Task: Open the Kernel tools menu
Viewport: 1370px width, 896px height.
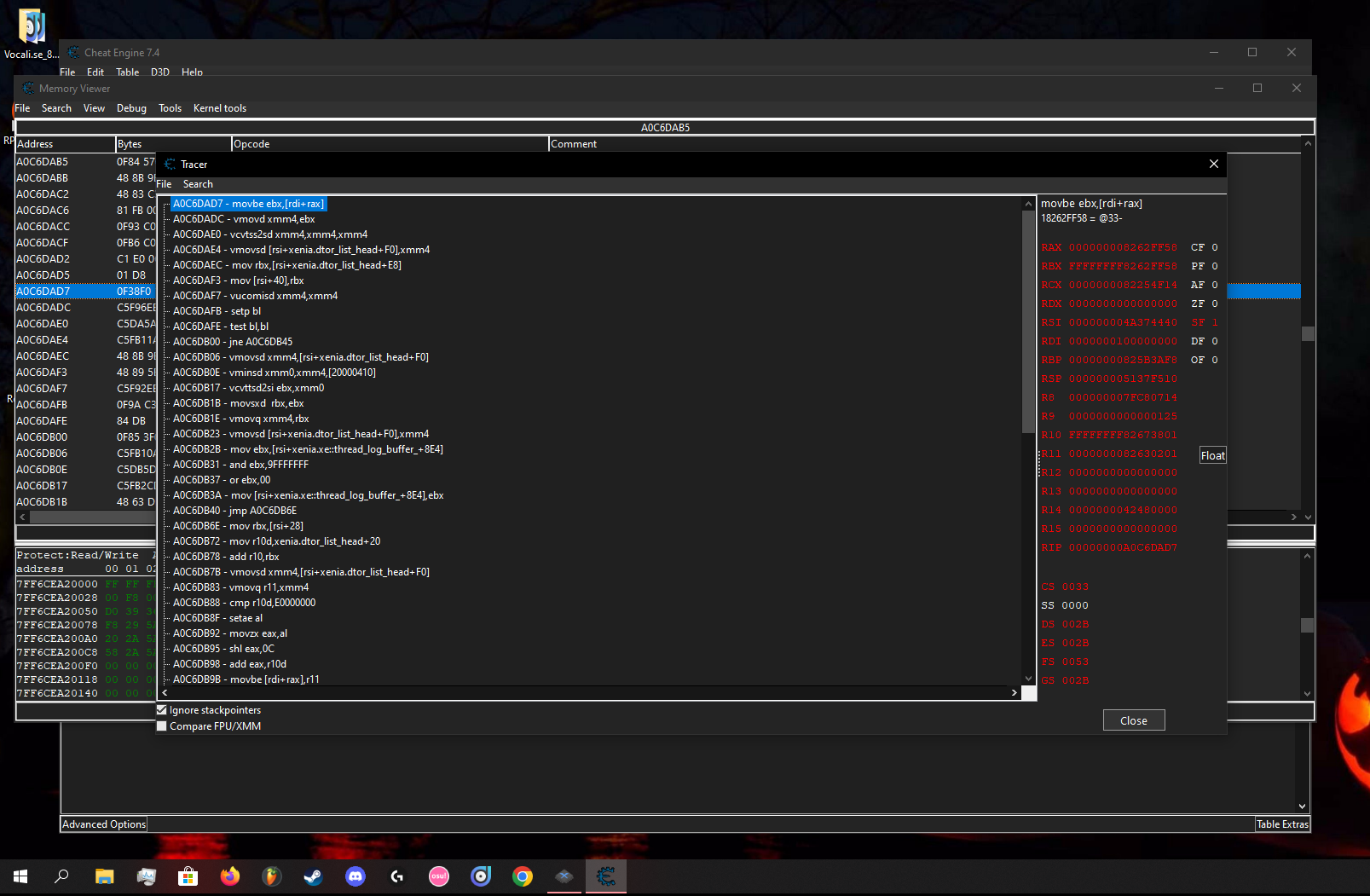Action: tap(219, 108)
